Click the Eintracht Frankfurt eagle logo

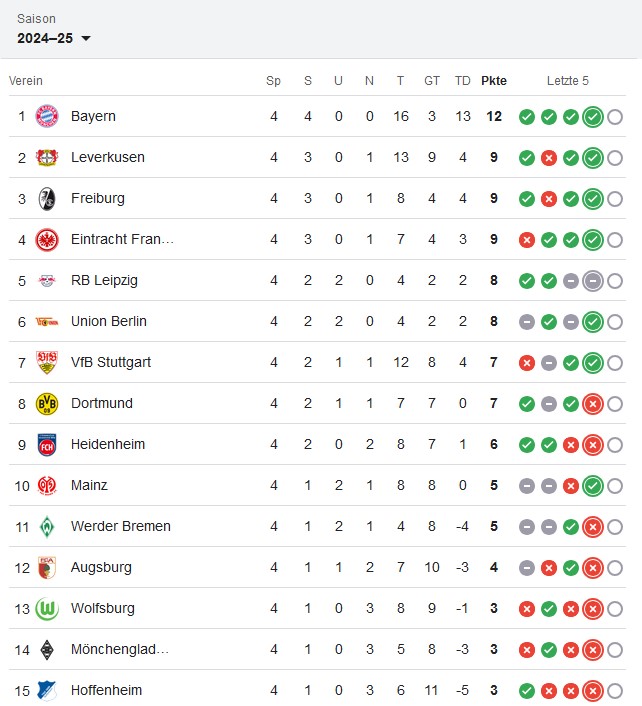pos(47,239)
